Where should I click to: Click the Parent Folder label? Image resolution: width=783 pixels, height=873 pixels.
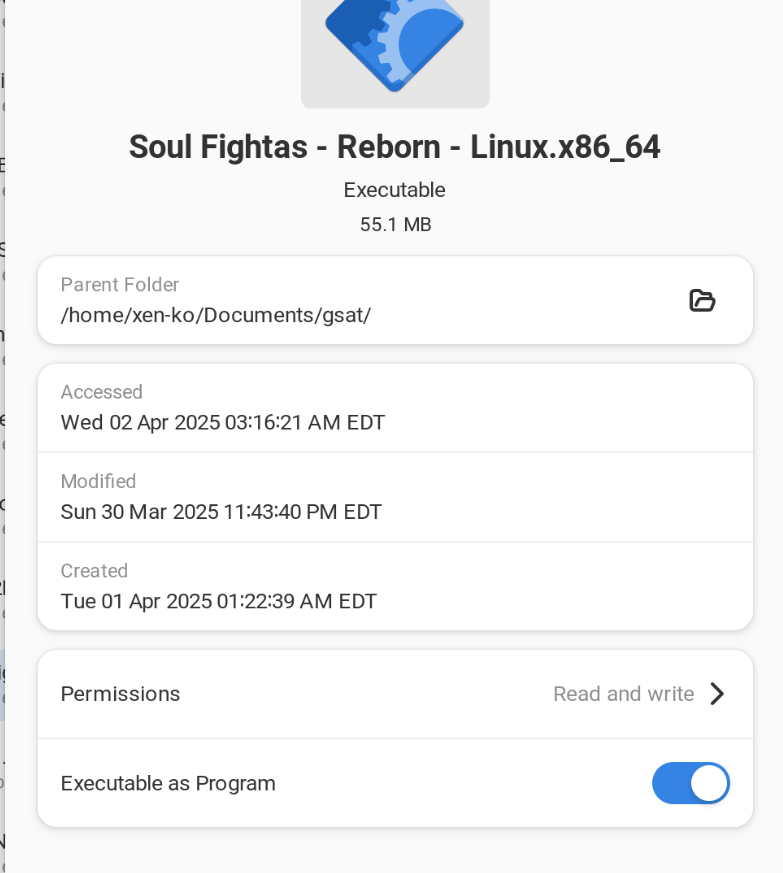coord(120,285)
